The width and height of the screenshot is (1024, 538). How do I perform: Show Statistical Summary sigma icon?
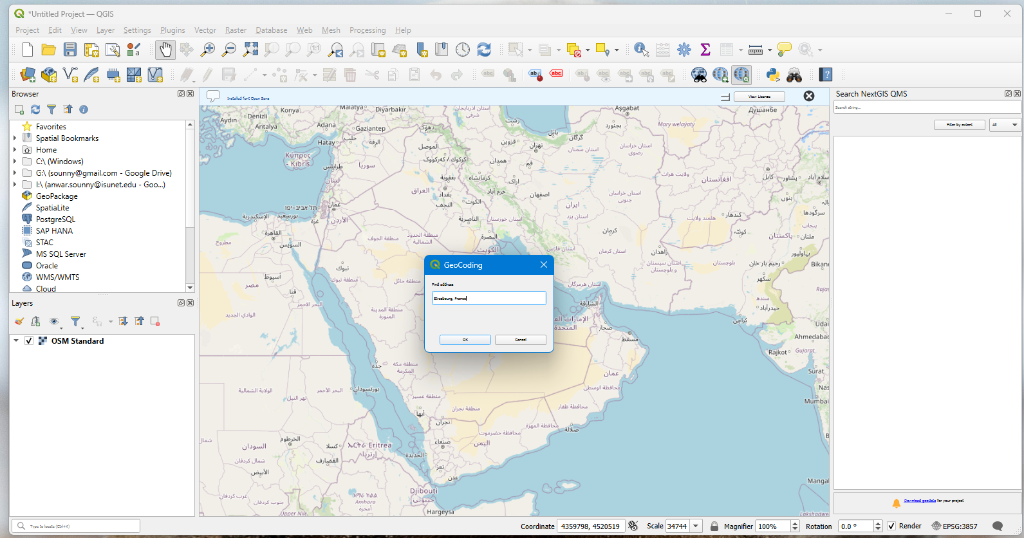(705, 50)
